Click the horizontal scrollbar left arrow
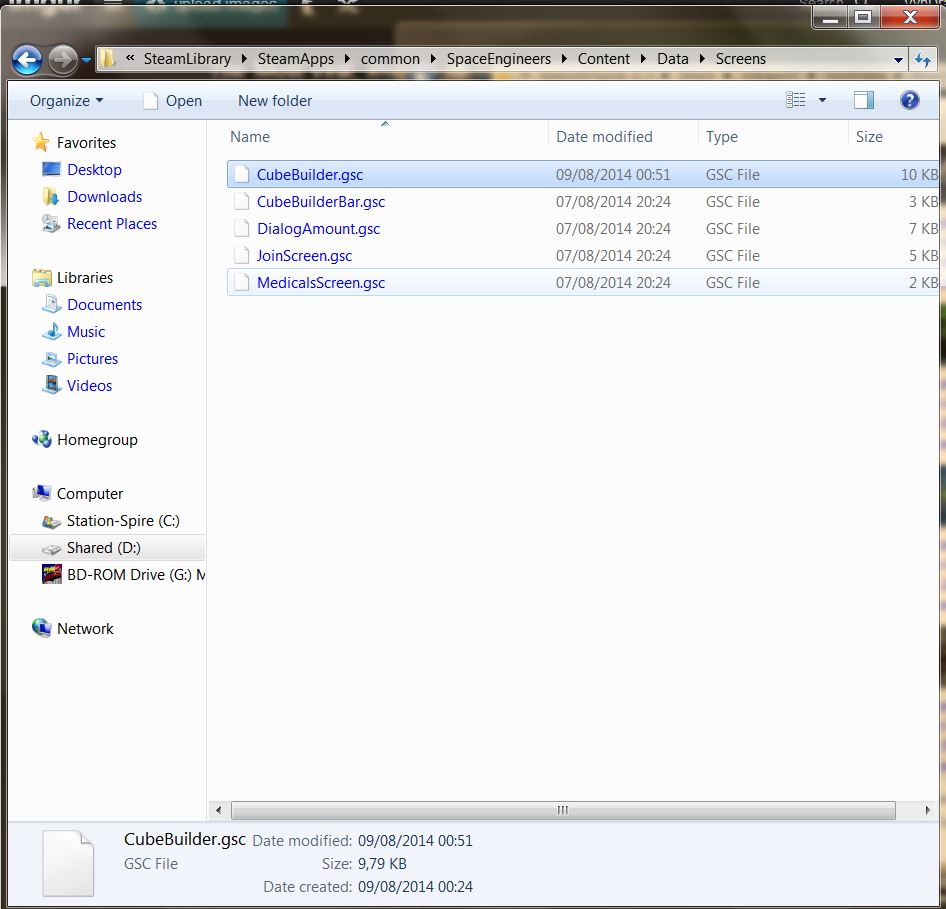The height and width of the screenshot is (909, 946). click(x=218, y=810)
